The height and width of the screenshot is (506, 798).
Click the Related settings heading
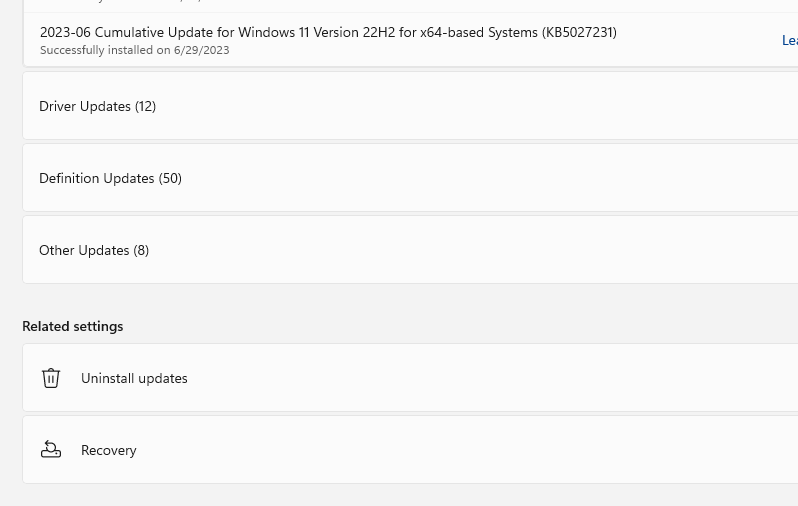[x=73, y=326]
